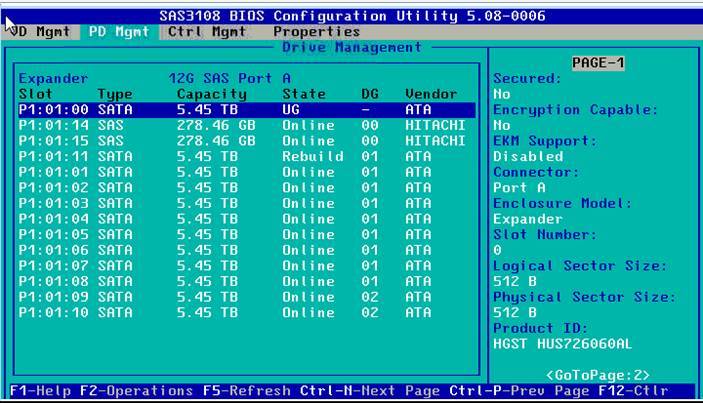Click DG value 02 in row P1:01:09
The width and height of the screenshot is (703, 403).
tap(370, 297)
